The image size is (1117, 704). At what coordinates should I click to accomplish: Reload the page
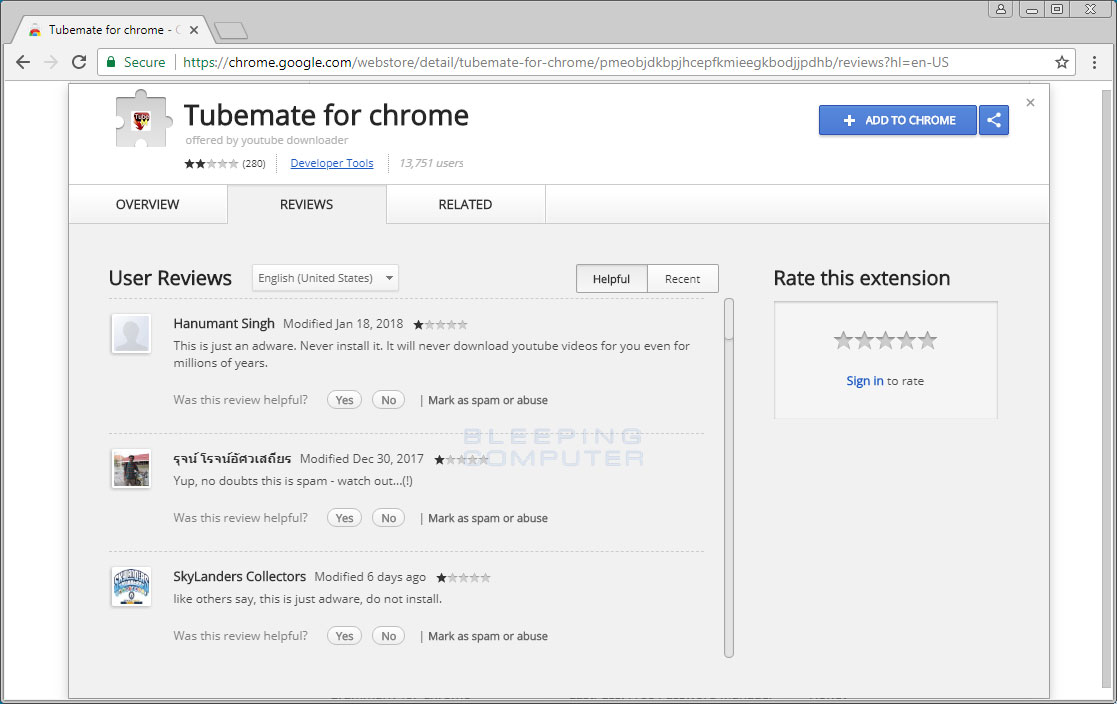[79, 62]
